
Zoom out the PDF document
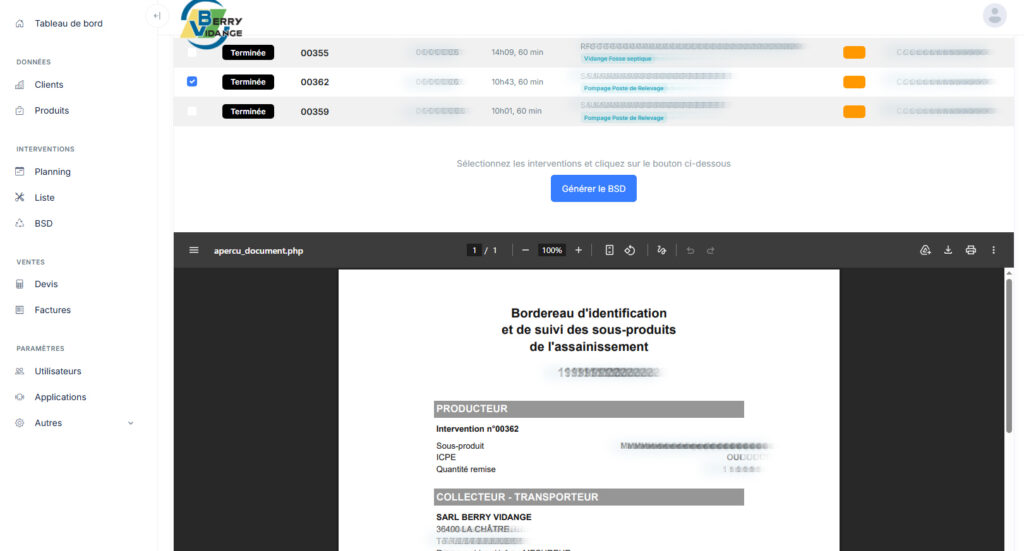(x=525, y=250)
